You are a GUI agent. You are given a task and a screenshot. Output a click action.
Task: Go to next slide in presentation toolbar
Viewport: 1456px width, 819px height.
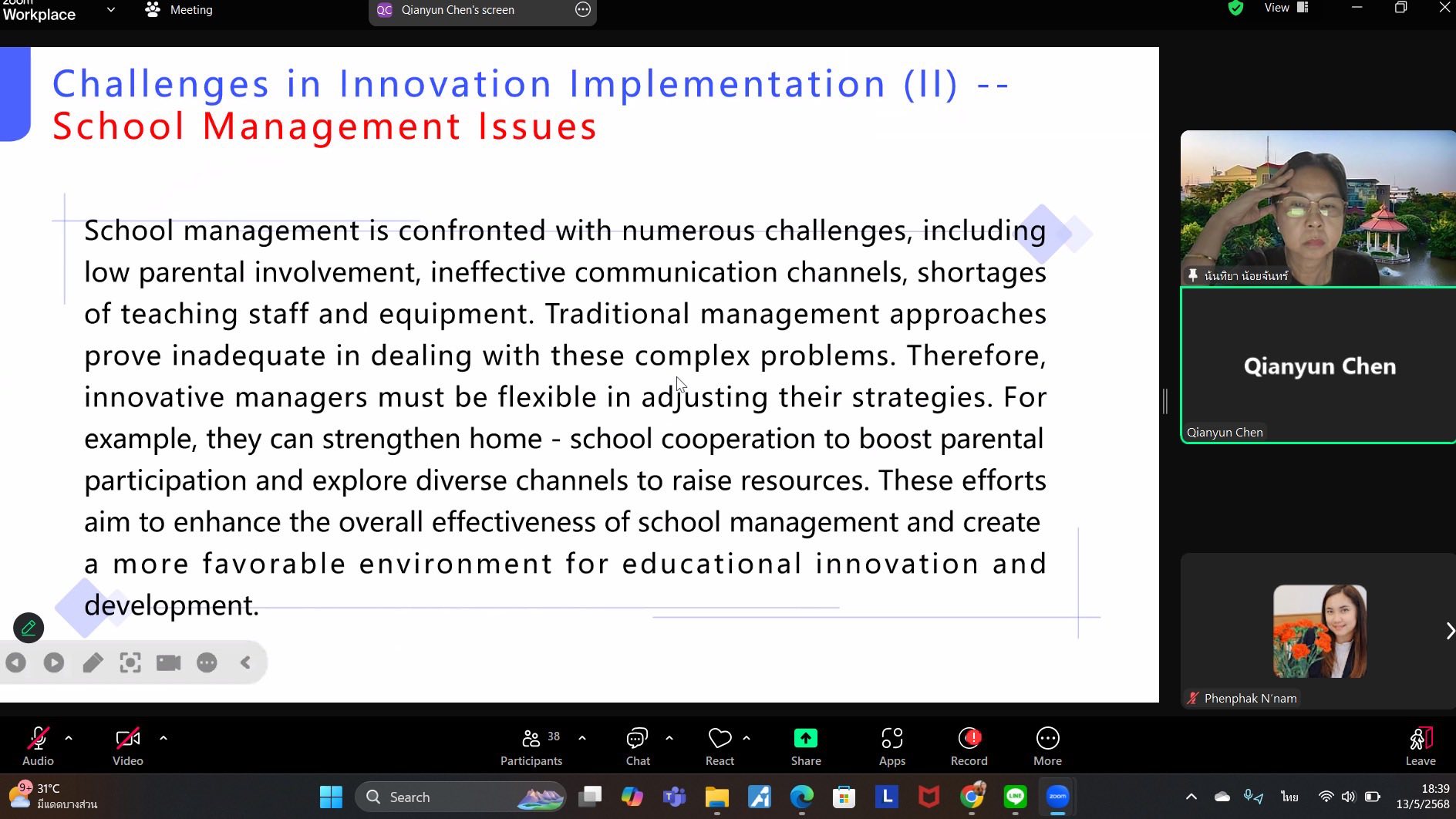[54, 662]
